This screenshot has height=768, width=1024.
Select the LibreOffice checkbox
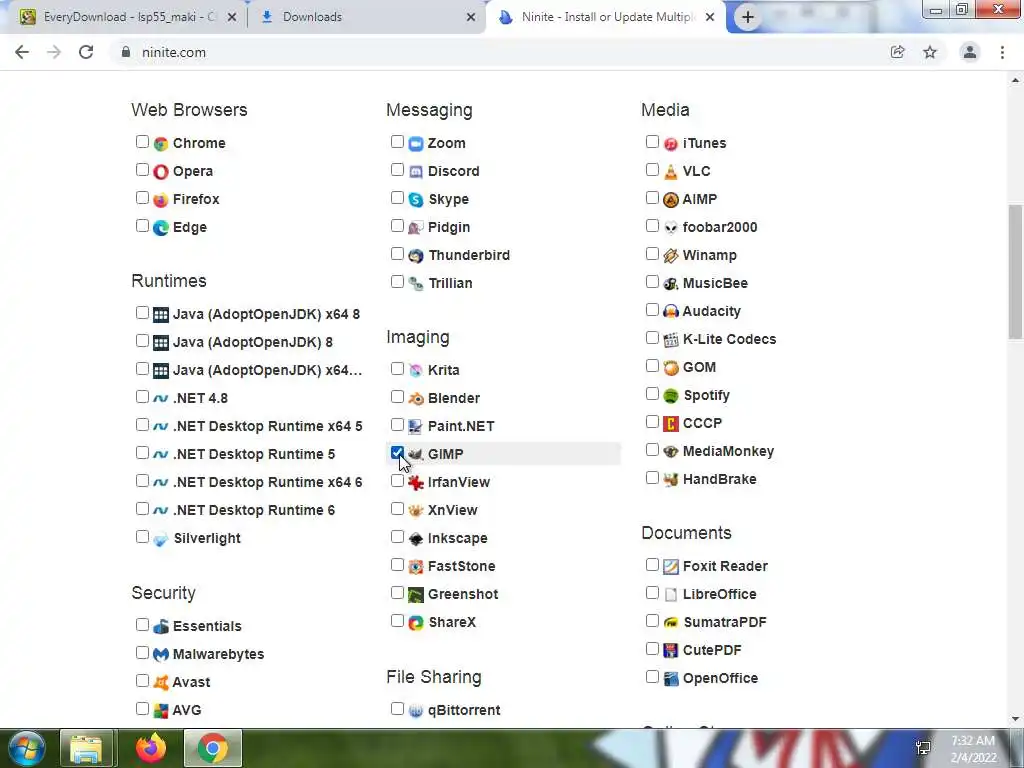652,592
